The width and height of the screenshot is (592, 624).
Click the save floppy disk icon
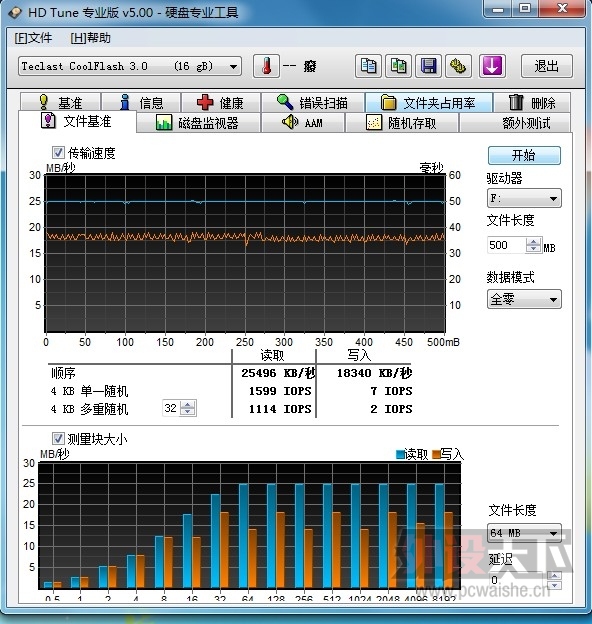point(428,66)
